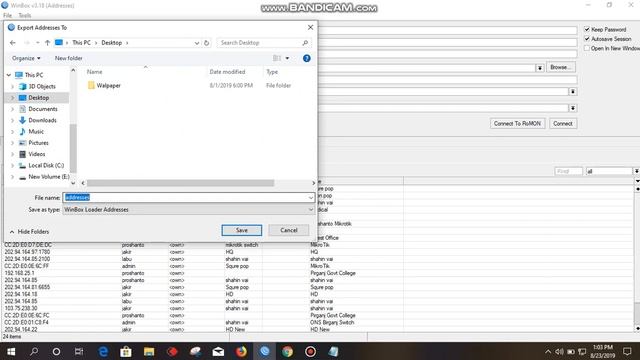Open WinBox File menu

point(8,16)
